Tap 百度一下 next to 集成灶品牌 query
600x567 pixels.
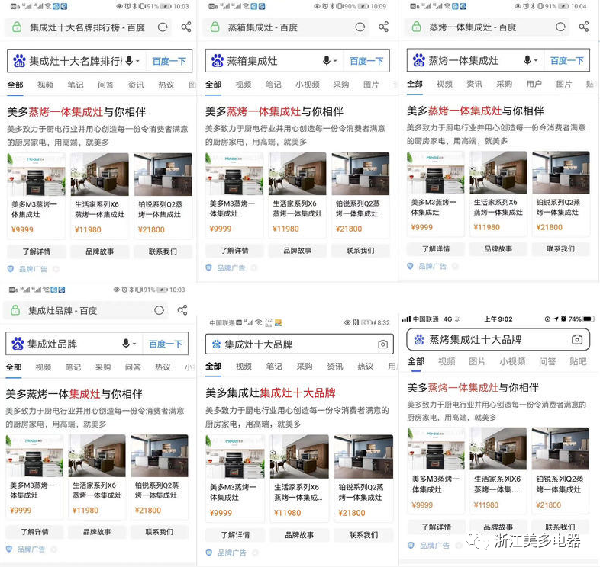click(165, 344)
